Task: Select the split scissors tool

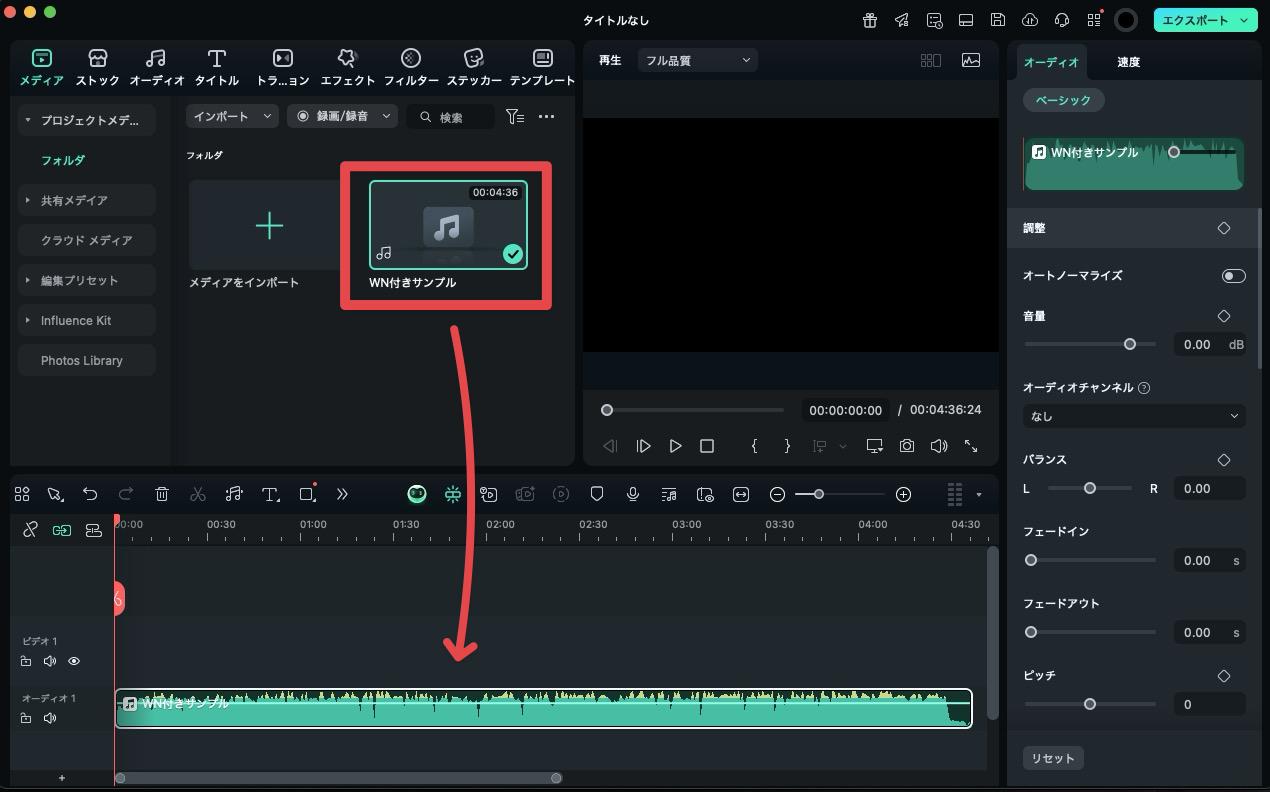Action: point(198,494)
